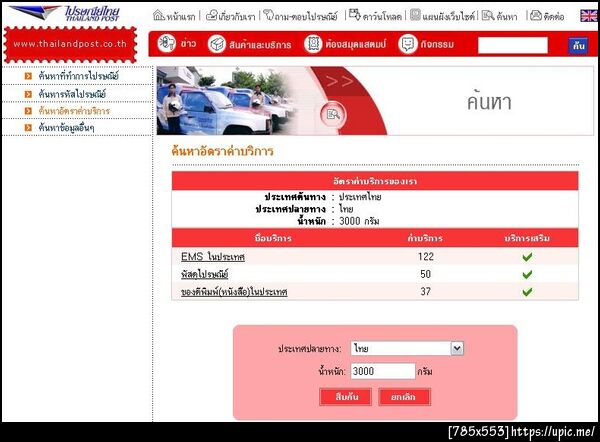Open the ห้องสมุดแสตมป์ tab
Image resolution: width=600 pixels, height=442 pixels.
[x=356, y=44]
